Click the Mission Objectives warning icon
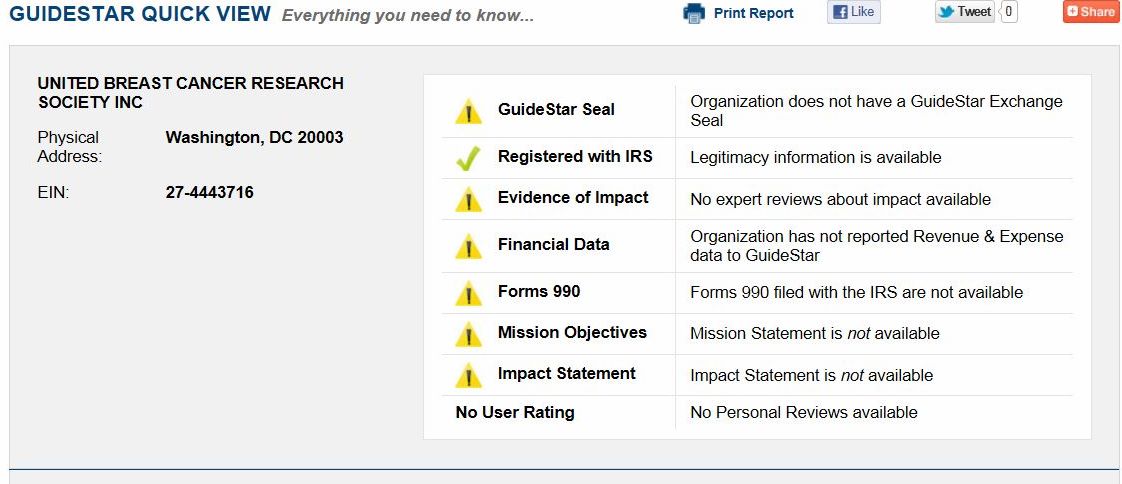Screen dimensions: 1122x484 [x=468, y=334]
